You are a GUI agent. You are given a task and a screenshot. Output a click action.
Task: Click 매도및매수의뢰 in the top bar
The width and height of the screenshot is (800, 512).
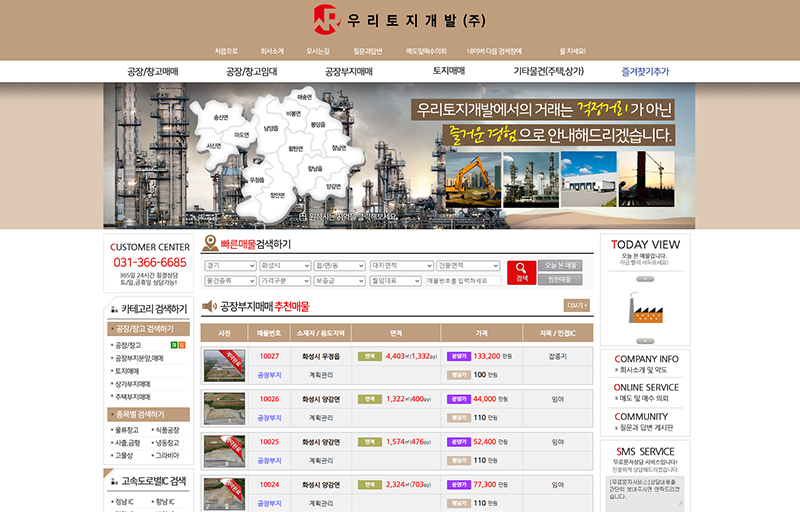[426, 51]
